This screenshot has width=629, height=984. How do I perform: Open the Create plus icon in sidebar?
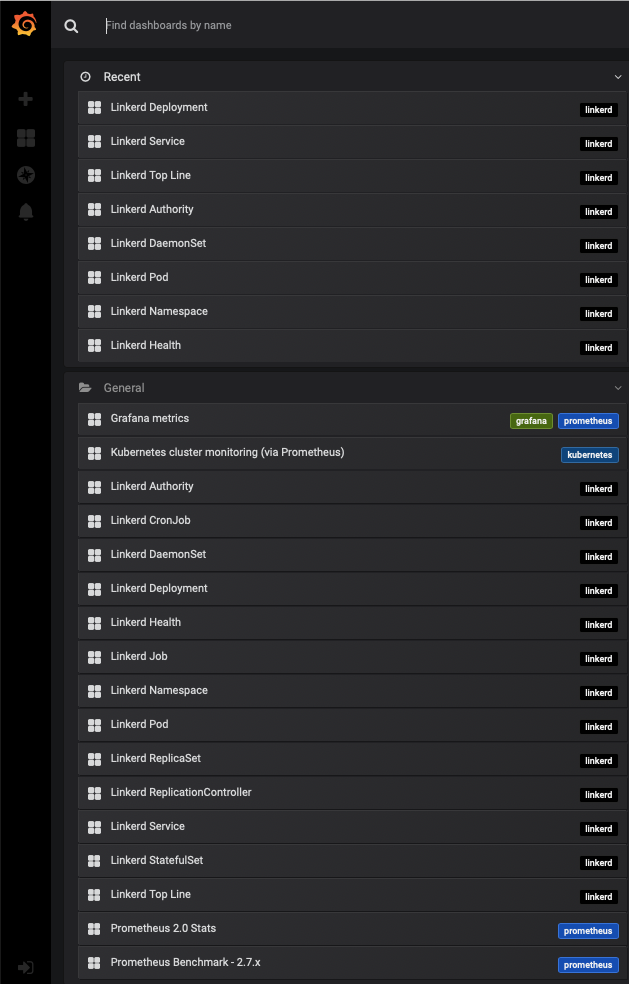coord(26,99)
